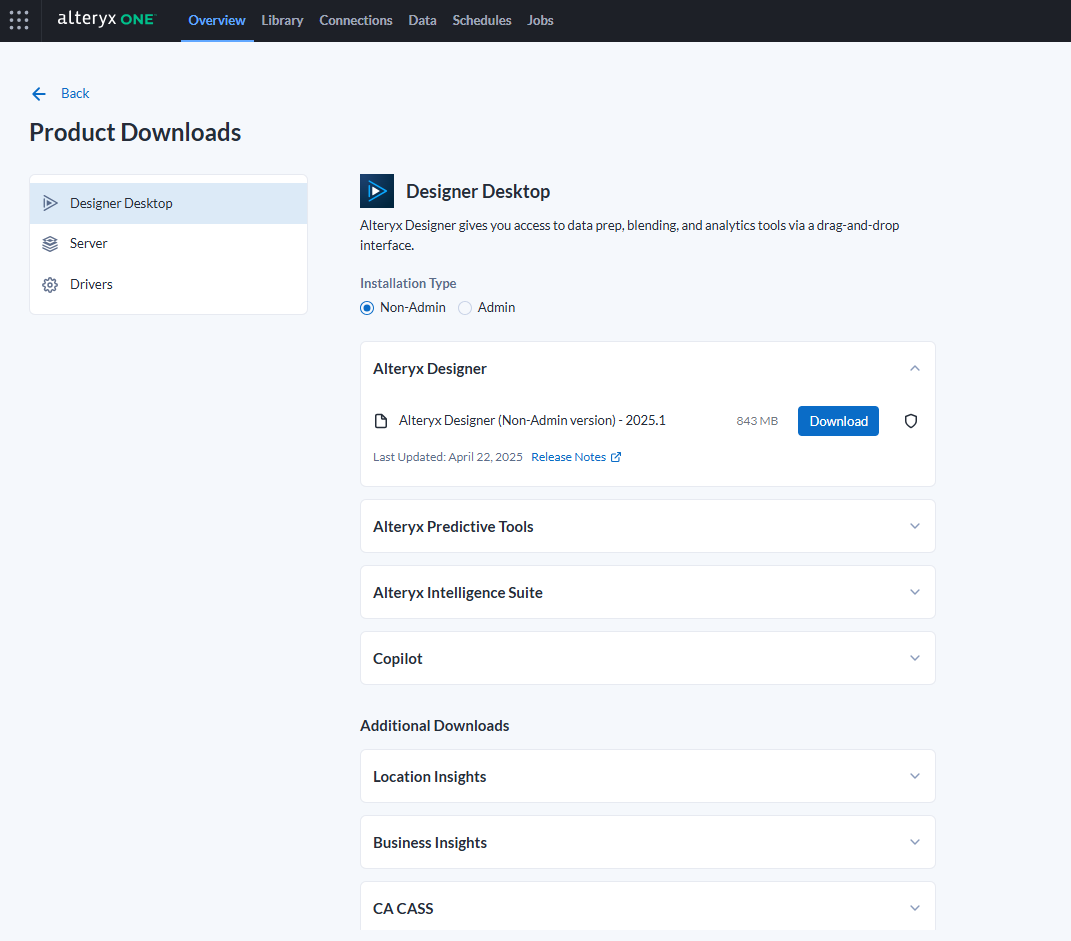Click the shield icon next to Download
This screenshot has height=941, width=1071.
[910, 421]
